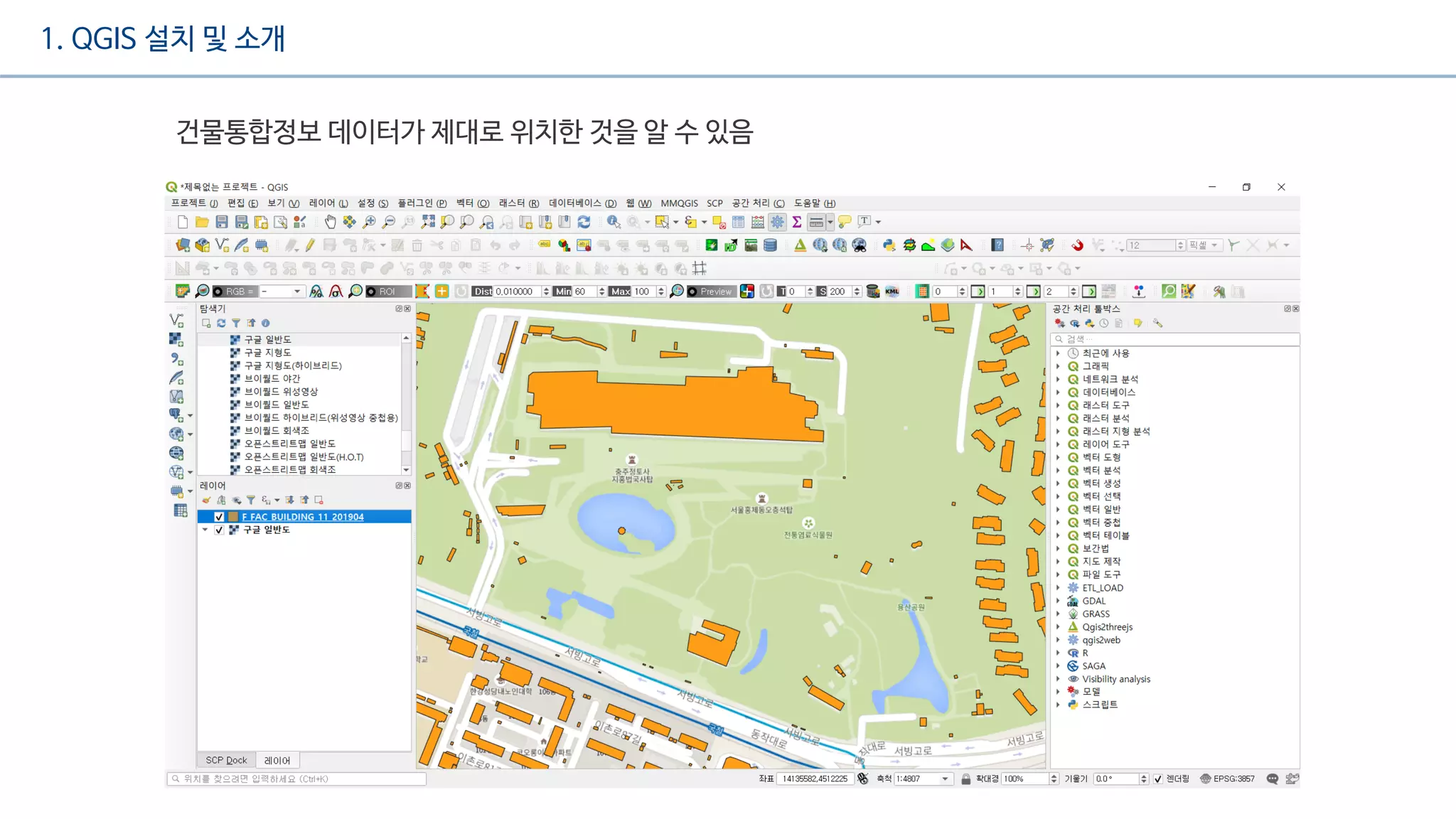Click the Open Layer Styling brush icon

(206, 500)
